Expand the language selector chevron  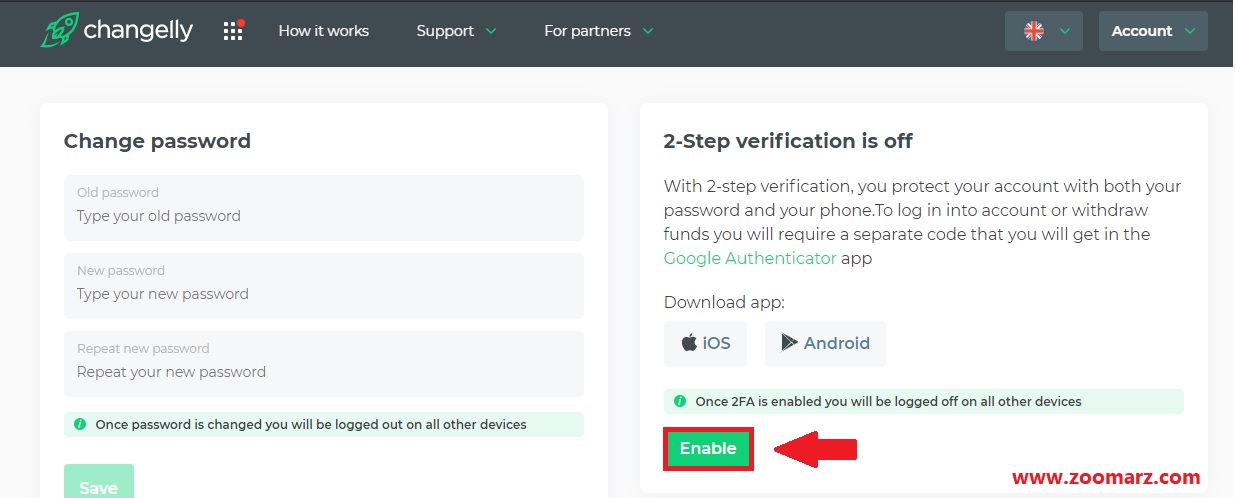click(x=1065, y=31)
